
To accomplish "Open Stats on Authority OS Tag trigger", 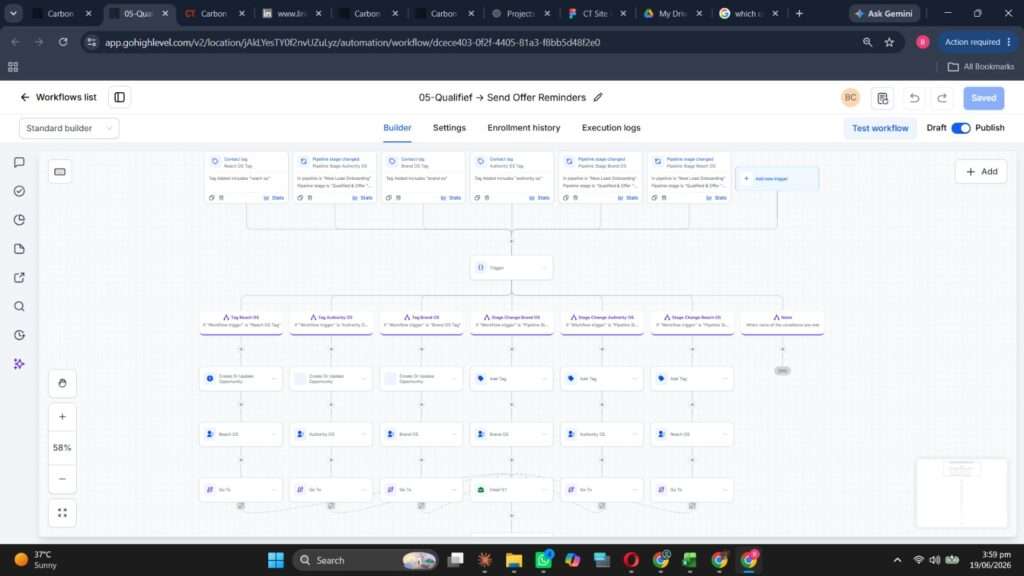I will pyautogui.click(x=539, y=197).
